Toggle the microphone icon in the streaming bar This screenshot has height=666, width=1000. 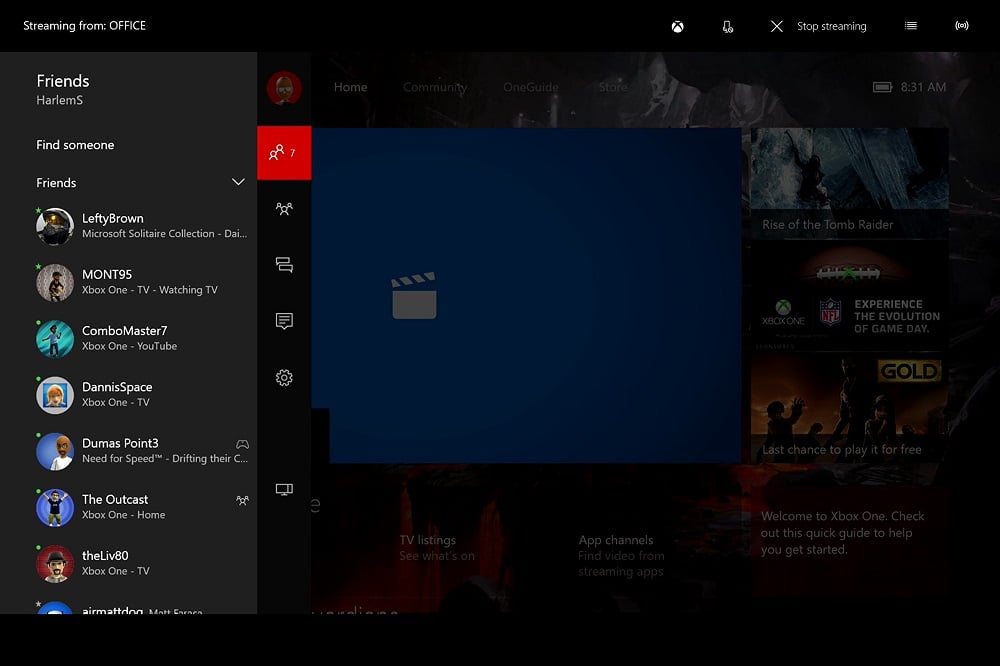[x=727, y=26]
